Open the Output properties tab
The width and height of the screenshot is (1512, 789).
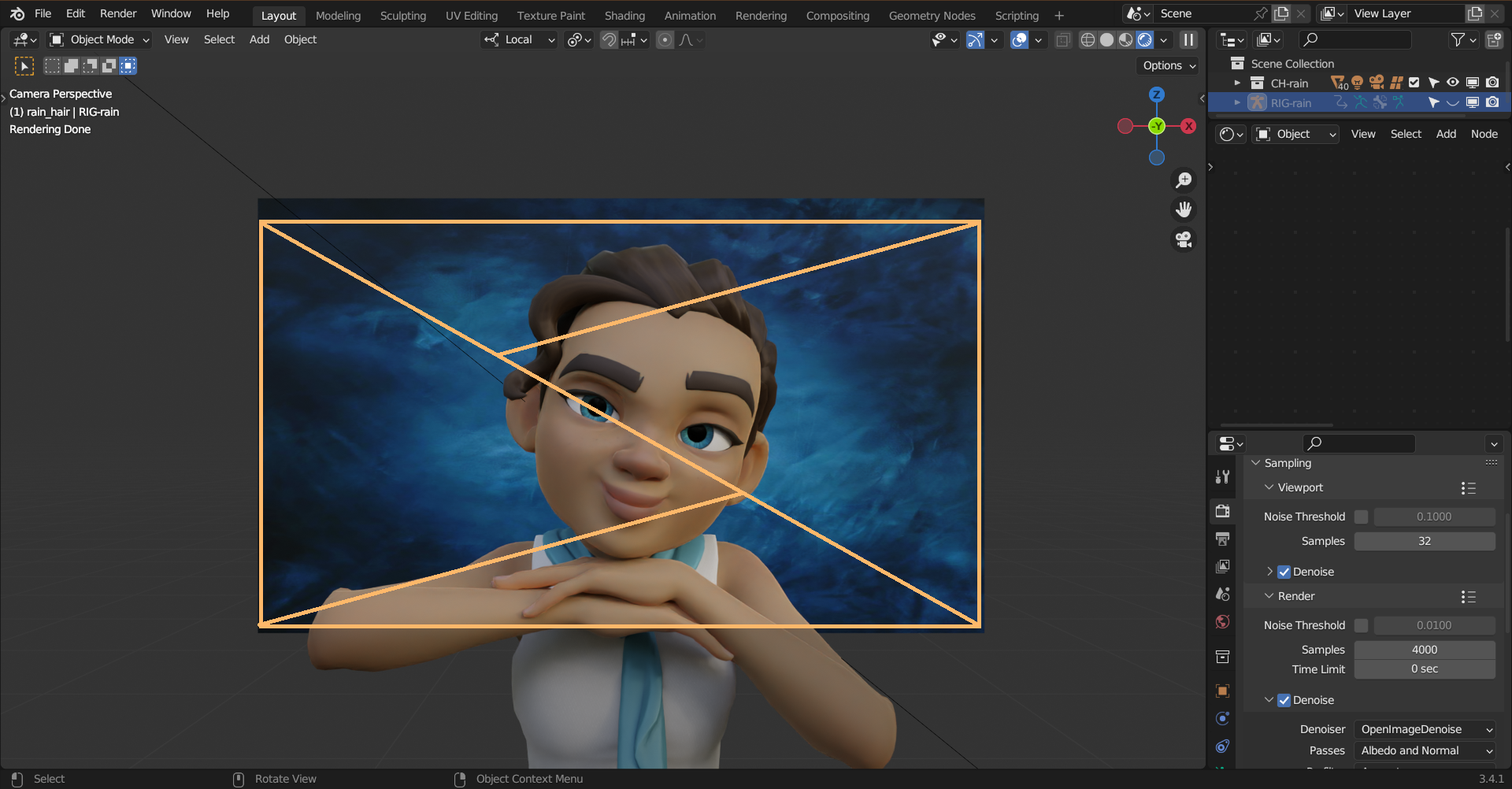point(1222,539)
